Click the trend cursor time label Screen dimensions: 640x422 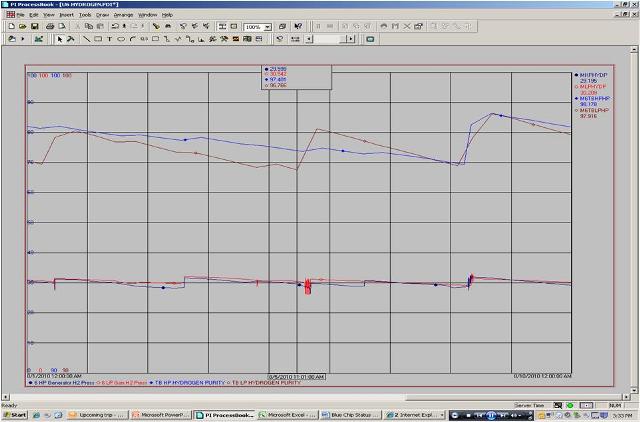[x=297, y=377]
